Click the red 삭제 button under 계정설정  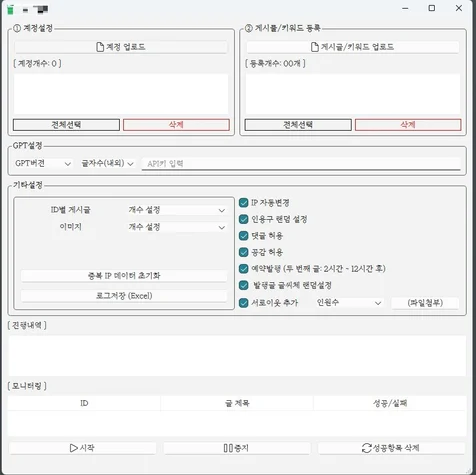click(x=176, y=125)
